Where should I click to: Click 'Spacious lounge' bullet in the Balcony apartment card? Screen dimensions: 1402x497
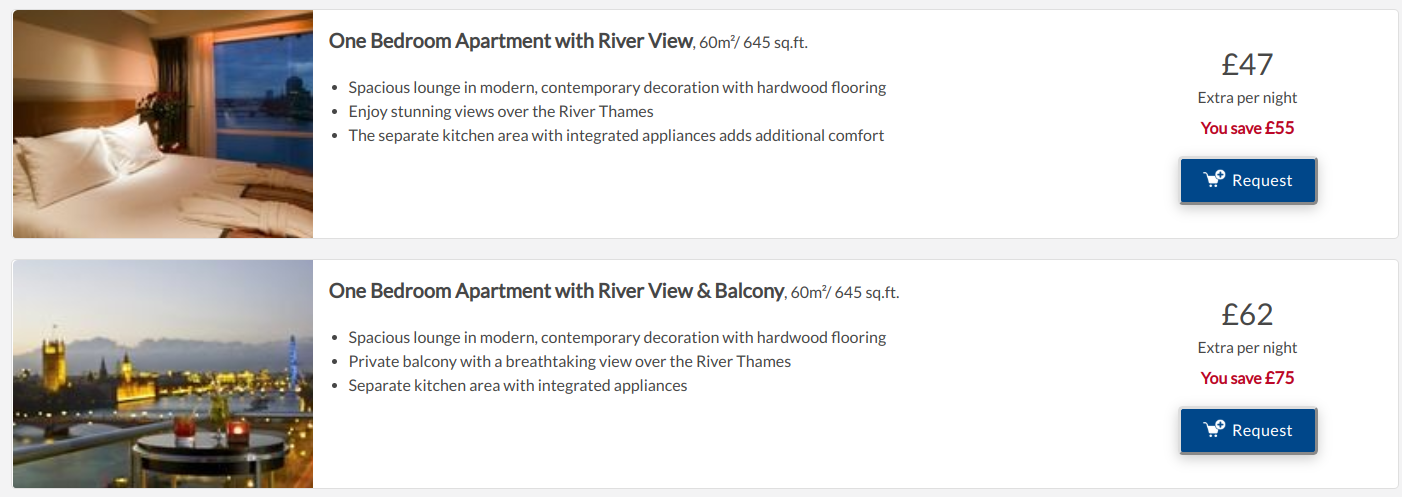point(617,337)
